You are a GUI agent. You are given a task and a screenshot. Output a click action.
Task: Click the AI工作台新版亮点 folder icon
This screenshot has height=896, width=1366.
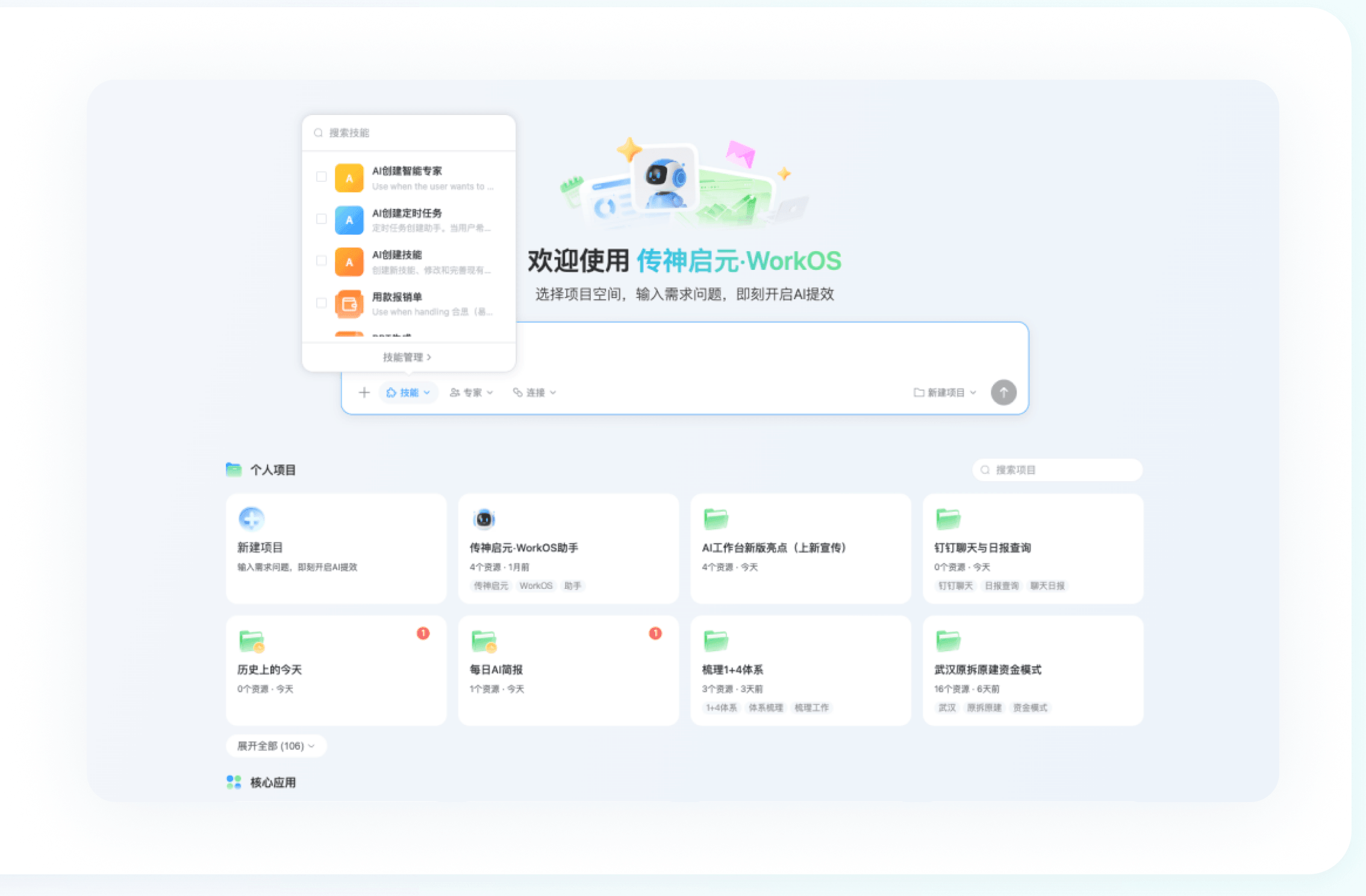[x=716, y=518]
